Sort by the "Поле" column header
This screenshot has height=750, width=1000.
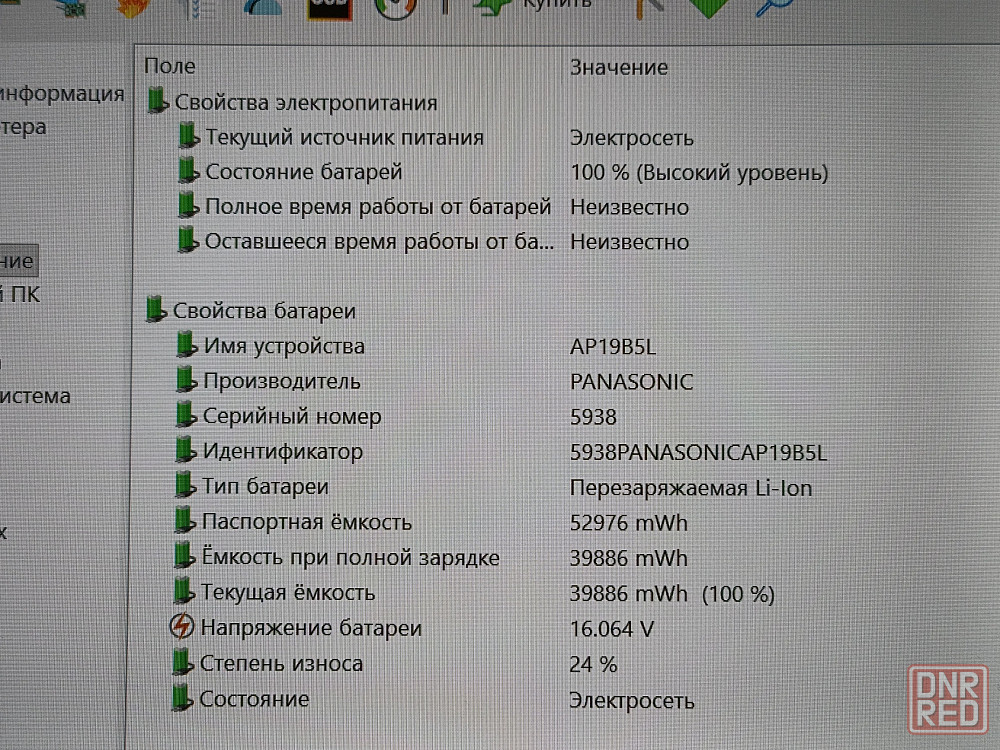pos(170,67)
